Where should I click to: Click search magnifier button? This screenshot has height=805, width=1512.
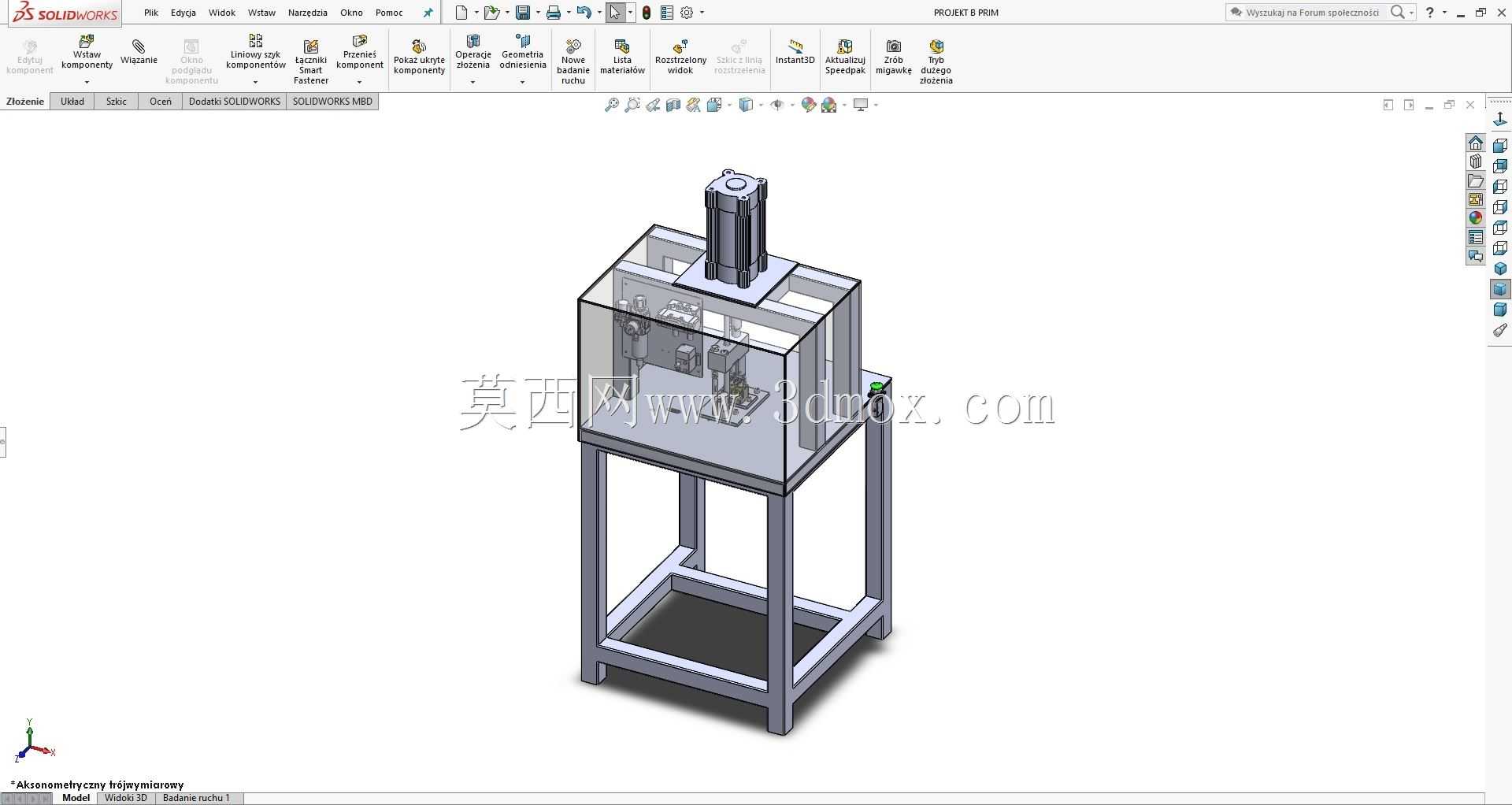(1398, 13)
